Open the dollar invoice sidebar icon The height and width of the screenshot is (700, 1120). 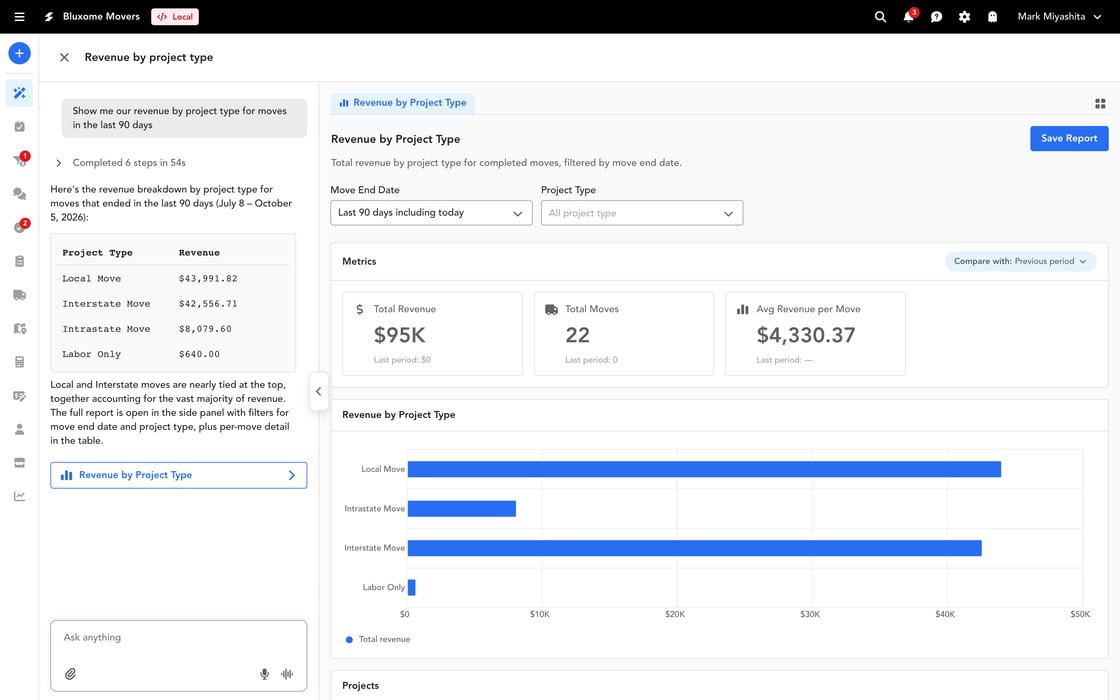click(19, 396)
